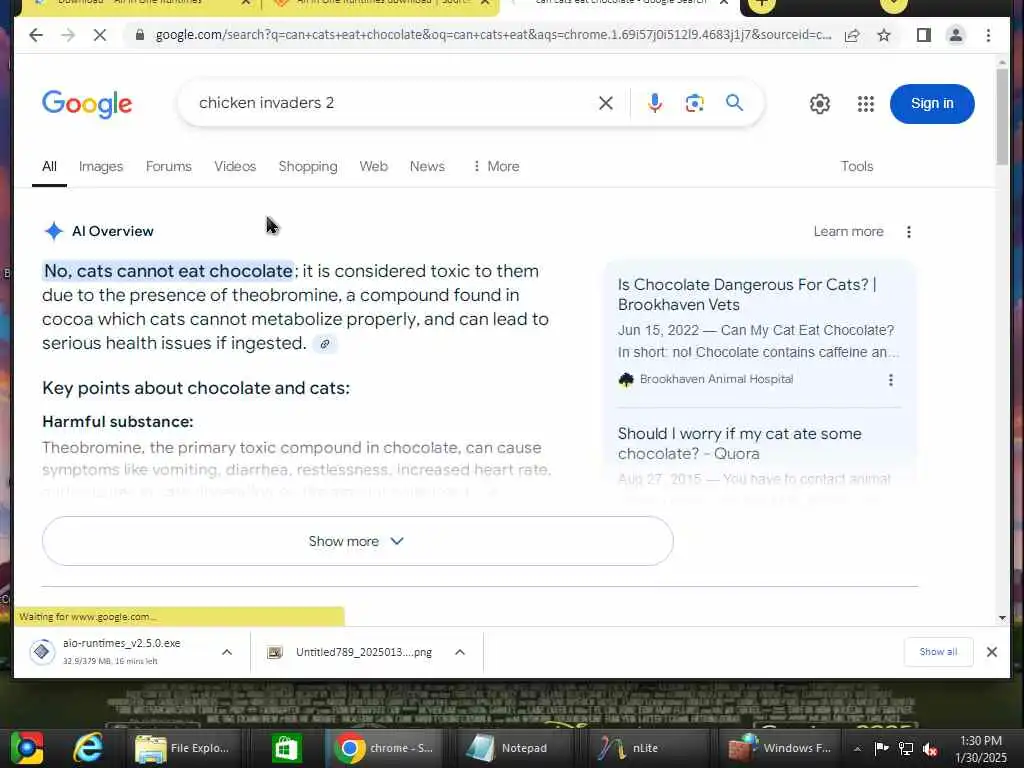This screenshot has height=768, width=1024.
Task: Open Internet Explorer from taskbar
Action: pyautogui.click(x=87, y=748)
